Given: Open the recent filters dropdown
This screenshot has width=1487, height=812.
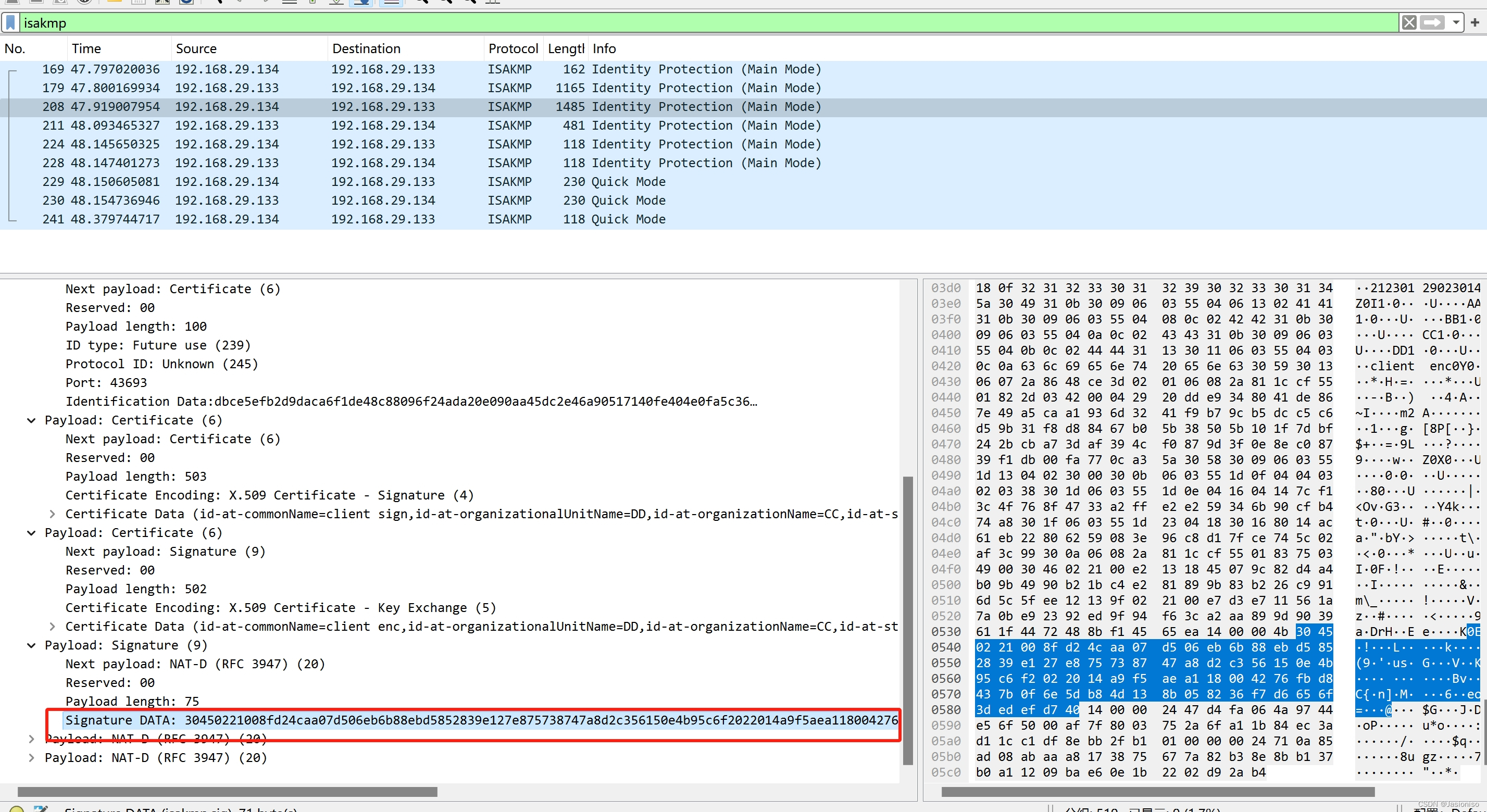Looking at the screenshot, I should [x=1455, y=22].
